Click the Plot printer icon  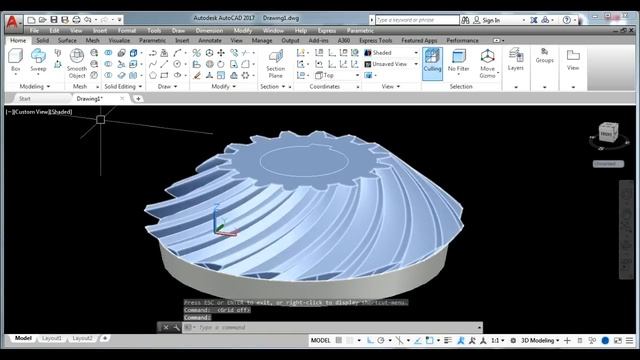(x=76, y=20)
